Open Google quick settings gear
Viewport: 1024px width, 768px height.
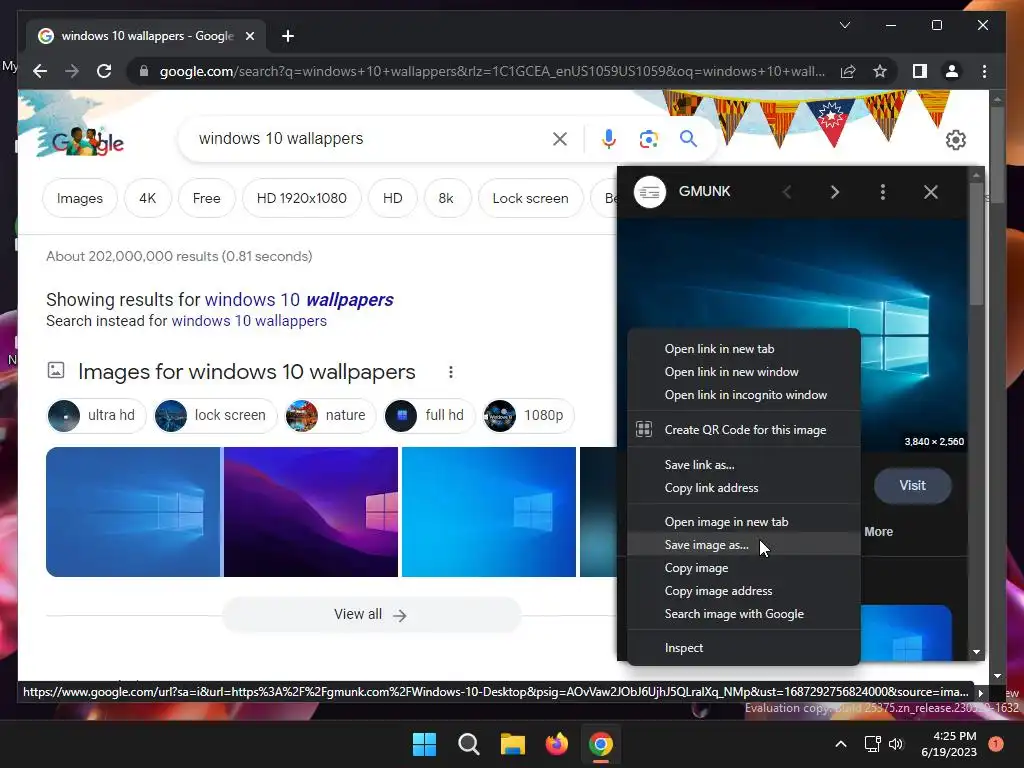[x=955, y=140]
